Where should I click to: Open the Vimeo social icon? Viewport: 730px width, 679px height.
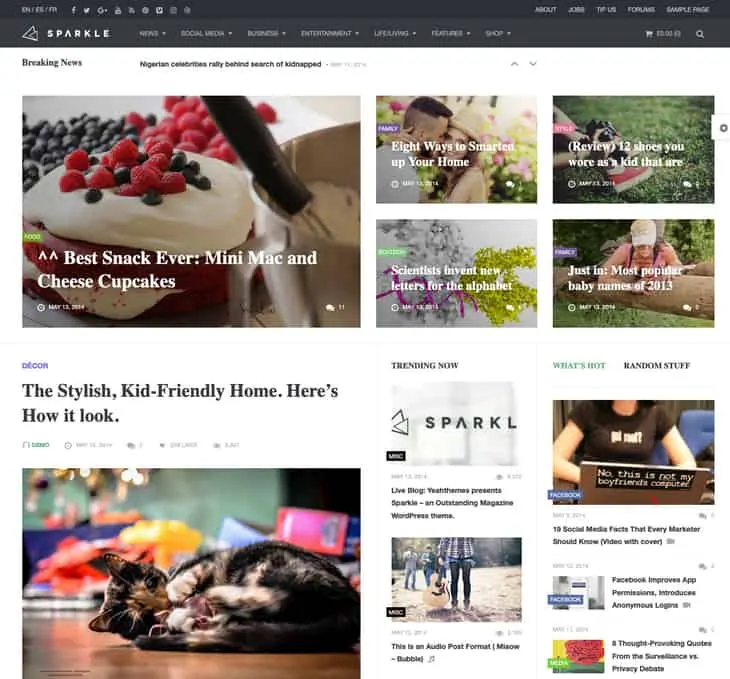click(x=159, y=10)
